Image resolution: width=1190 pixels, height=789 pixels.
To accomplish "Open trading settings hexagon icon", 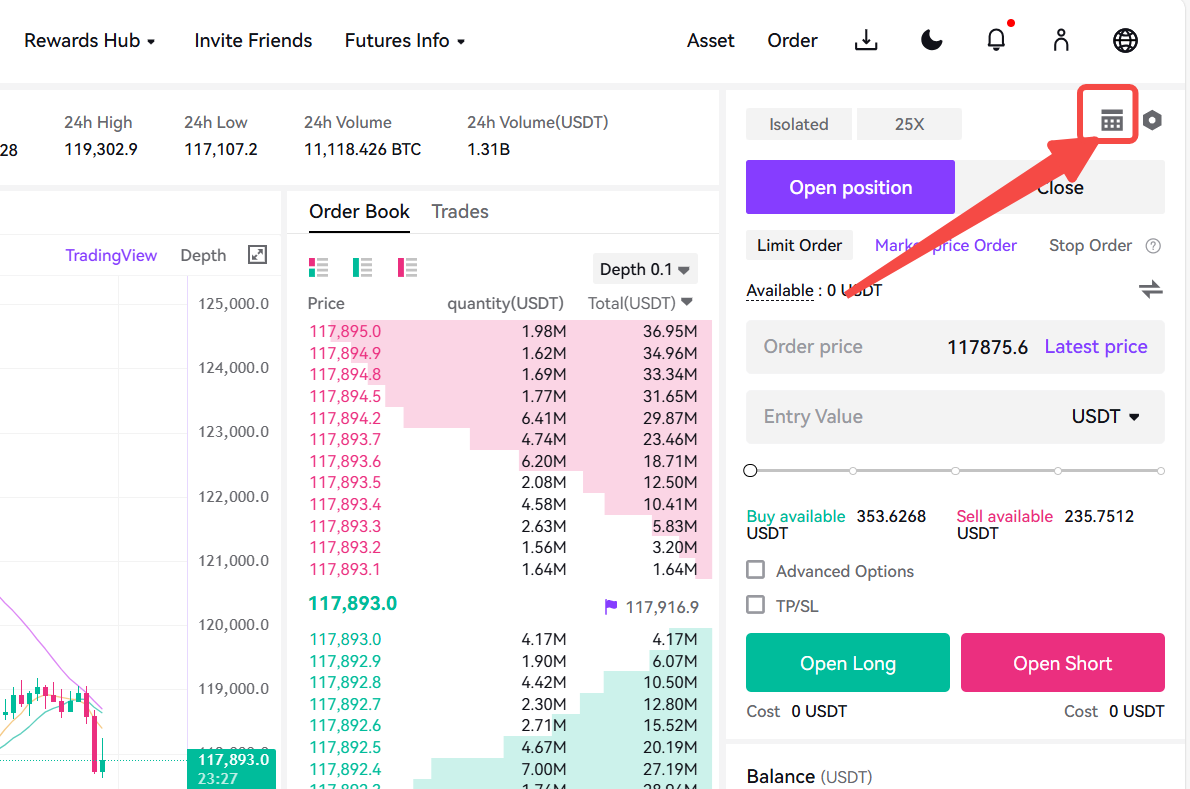I will [1152, 120].
